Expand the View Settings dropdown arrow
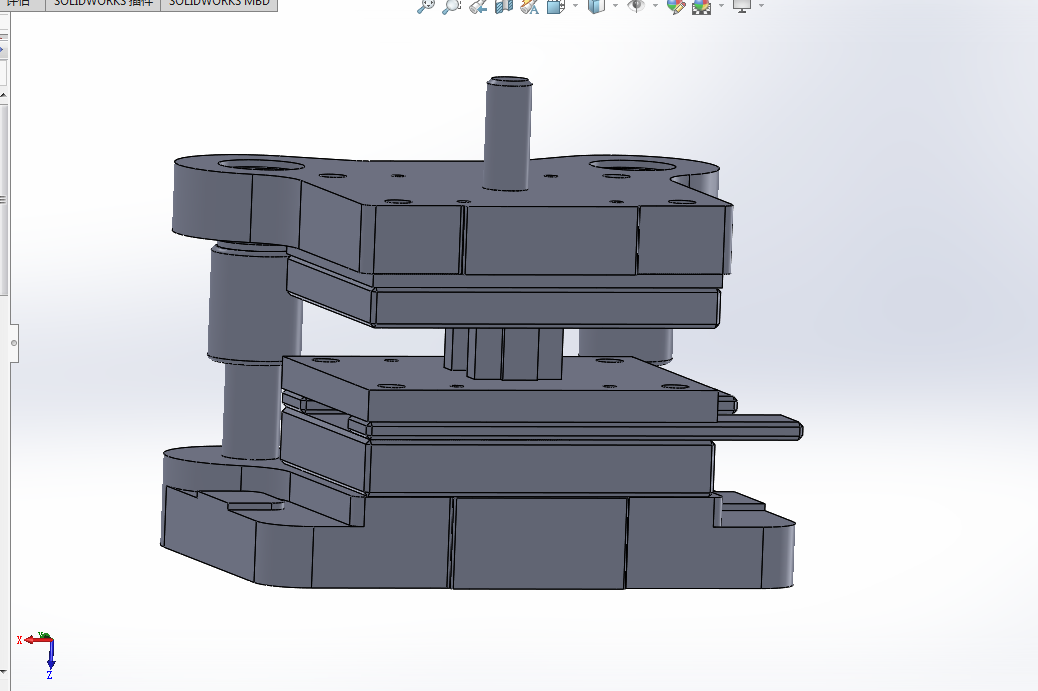Screen dimensions: 1038x691 761,5
